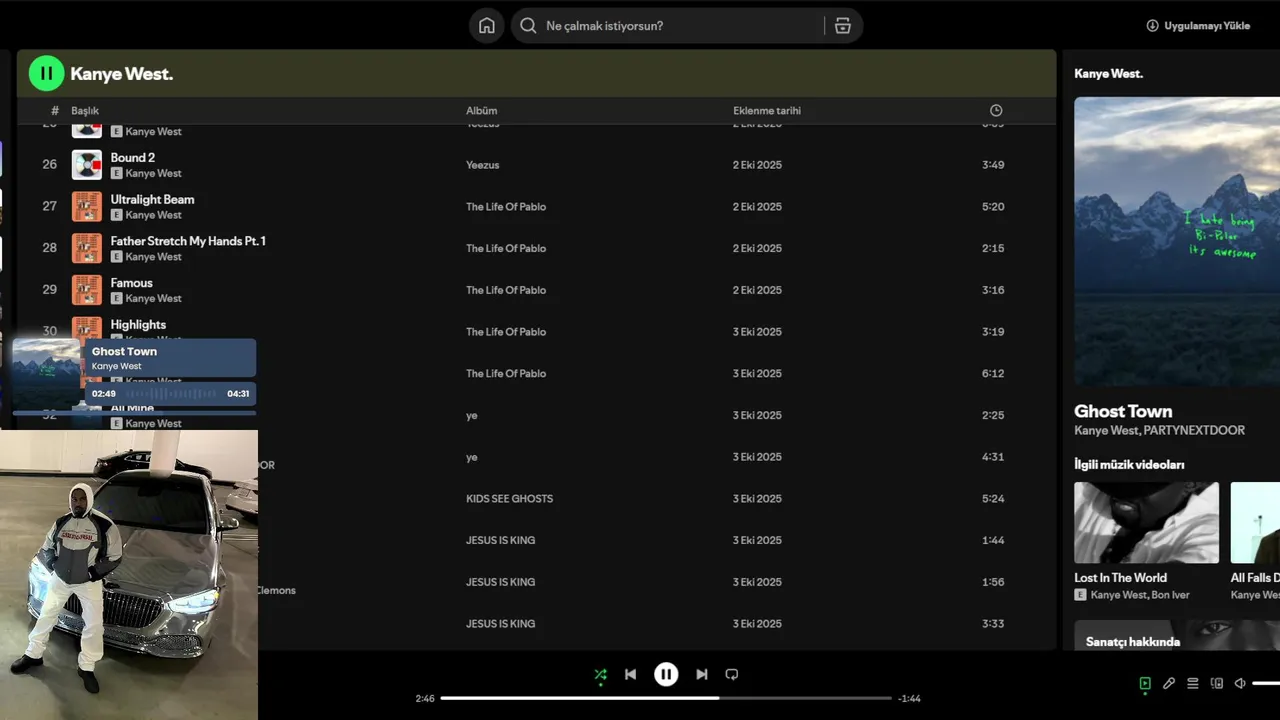Viewport: 1280px width, 720px height.
Task: Sort by the Albüm column header
Action: tap(481, 111)
